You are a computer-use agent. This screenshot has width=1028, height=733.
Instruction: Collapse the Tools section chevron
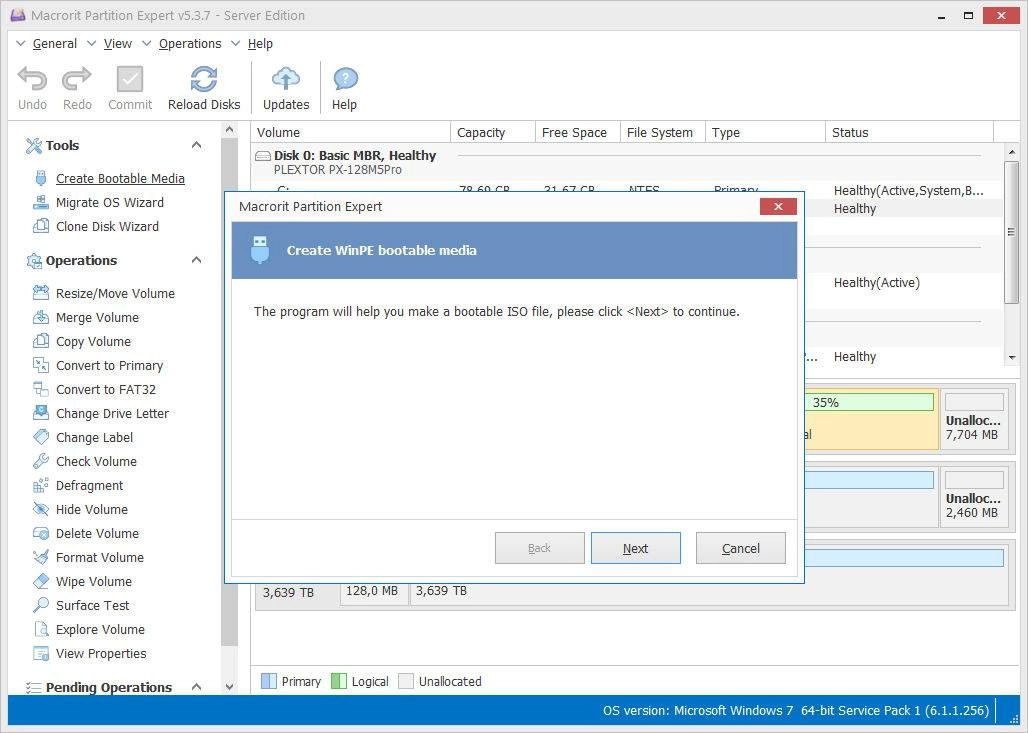coord(196,145)
